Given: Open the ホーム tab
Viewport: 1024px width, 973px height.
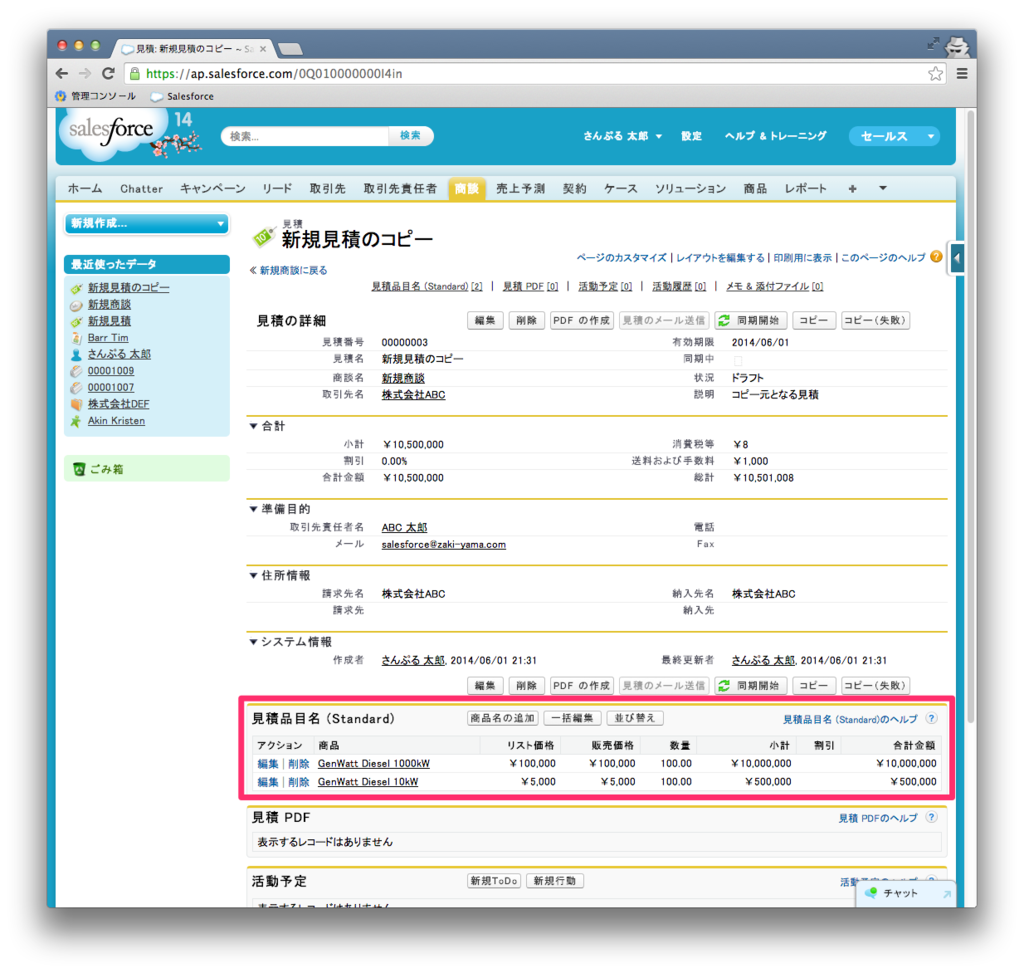Looking at the screenshot, I should pyautogui.click(x=85, y=188).
